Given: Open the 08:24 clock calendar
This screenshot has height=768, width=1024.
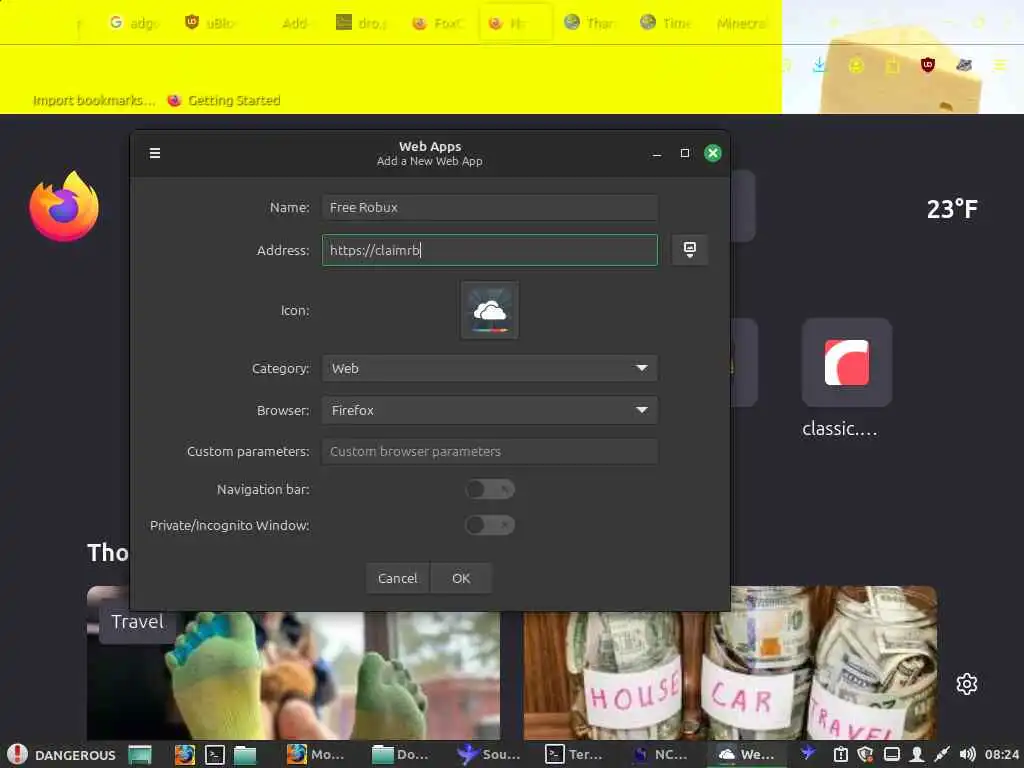Looking at the screenshot, I should 1002,754.
